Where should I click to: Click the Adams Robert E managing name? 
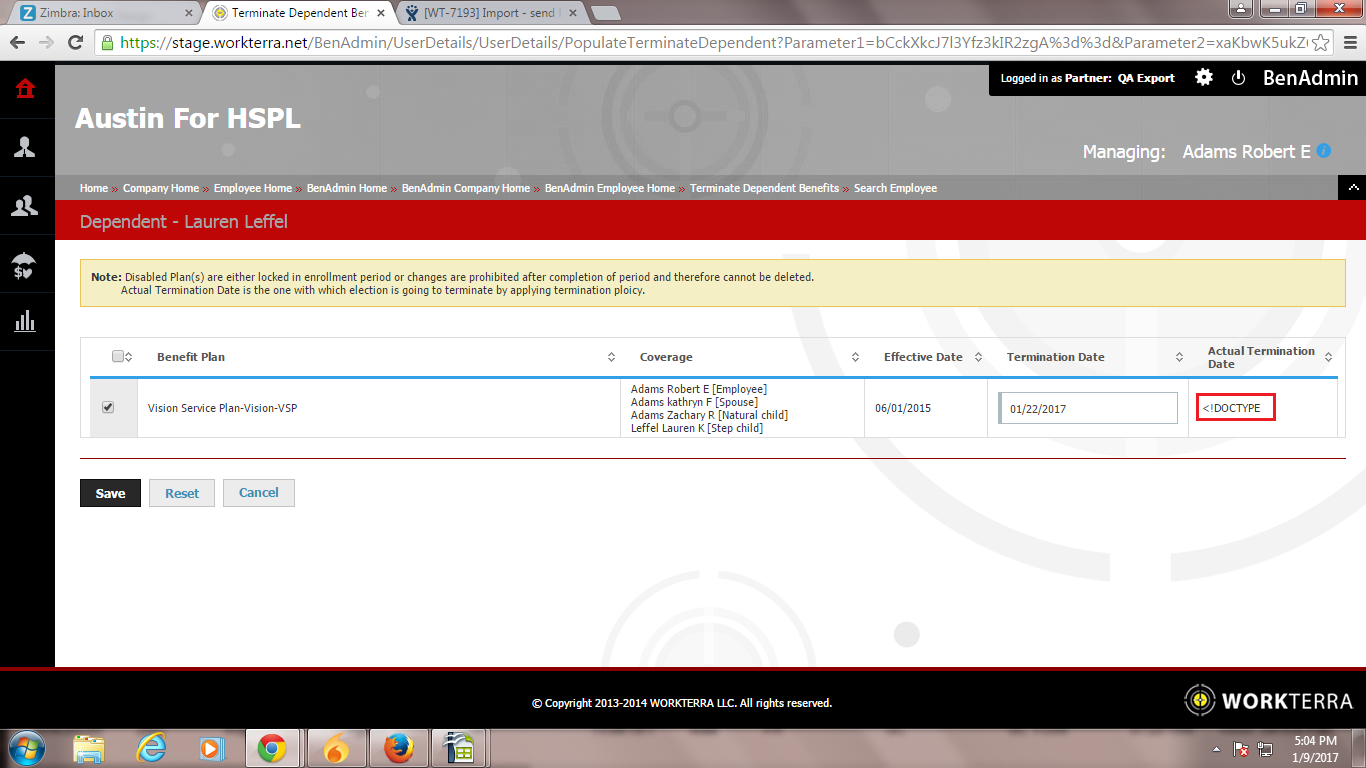[x=1246, y=152]
